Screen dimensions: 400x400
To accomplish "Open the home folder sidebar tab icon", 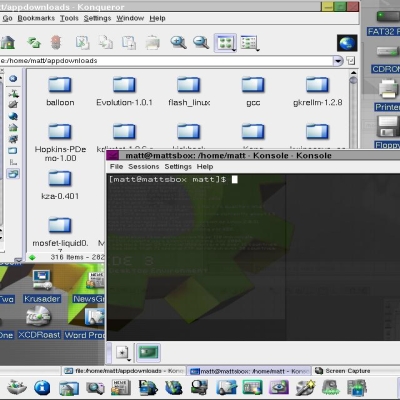I will click(x=13, y=127).
